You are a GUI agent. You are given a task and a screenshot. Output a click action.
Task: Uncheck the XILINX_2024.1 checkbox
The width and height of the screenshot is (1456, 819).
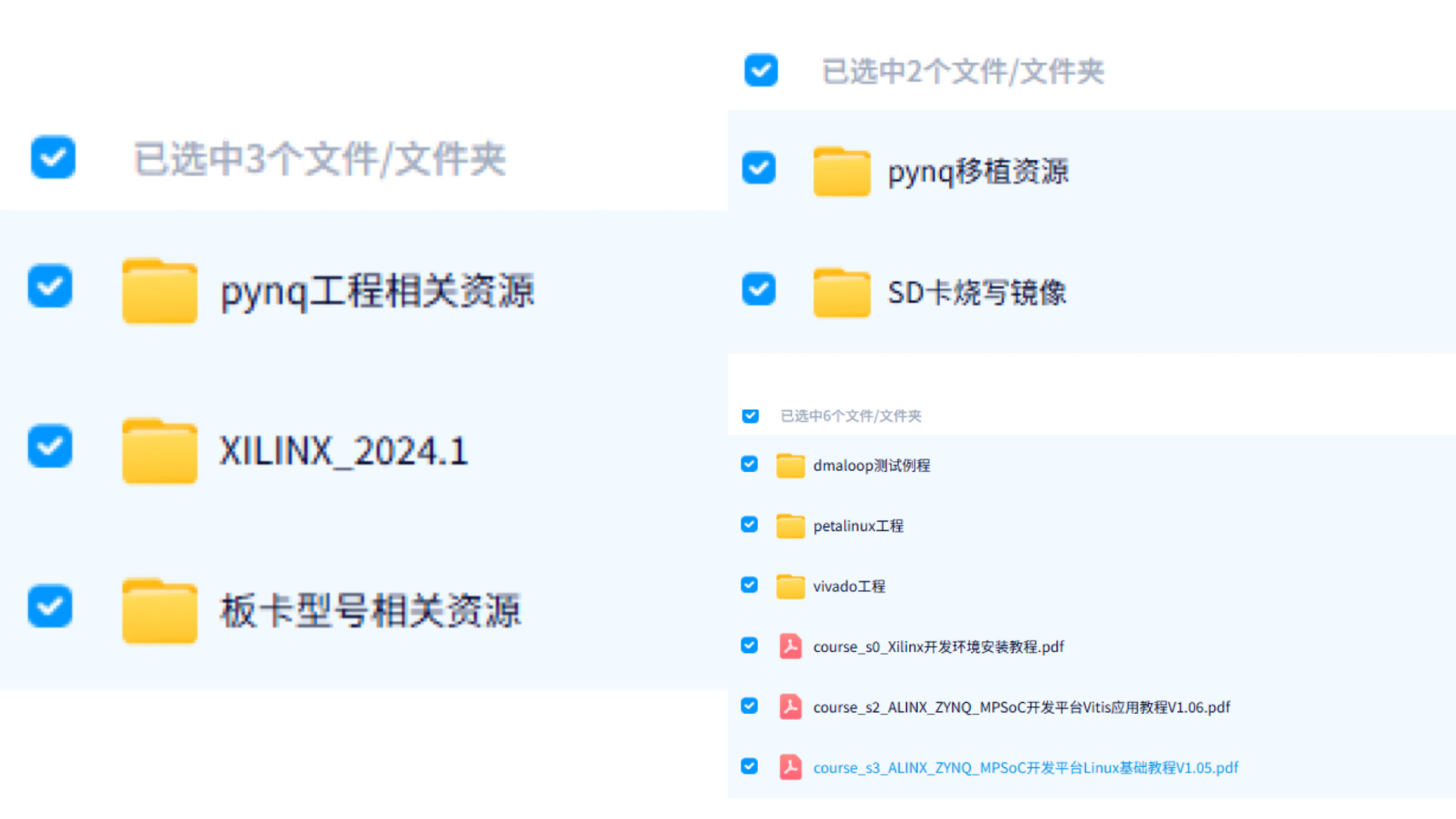click(x=49, y=447)
